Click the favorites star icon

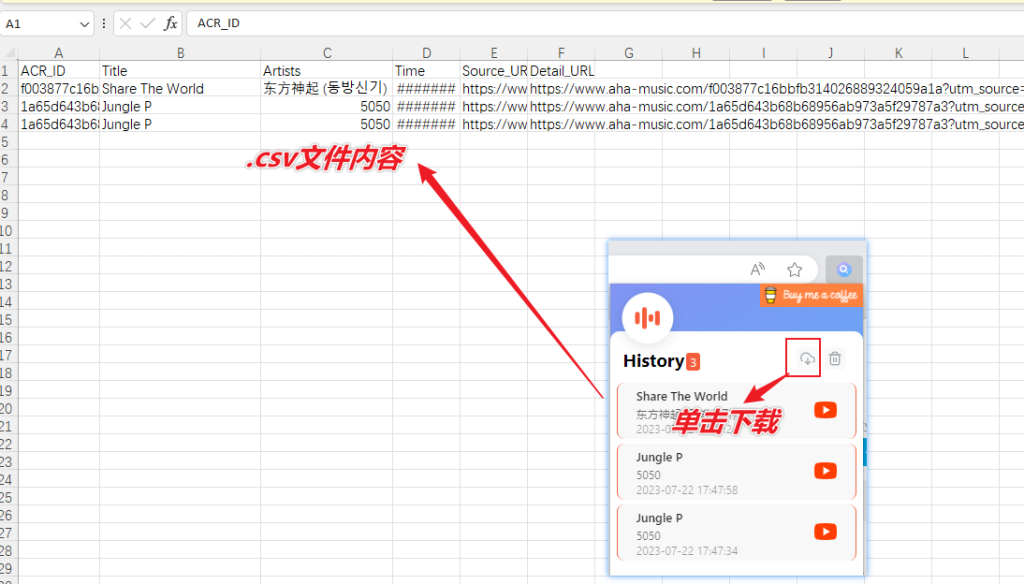(x=794, y=268)
